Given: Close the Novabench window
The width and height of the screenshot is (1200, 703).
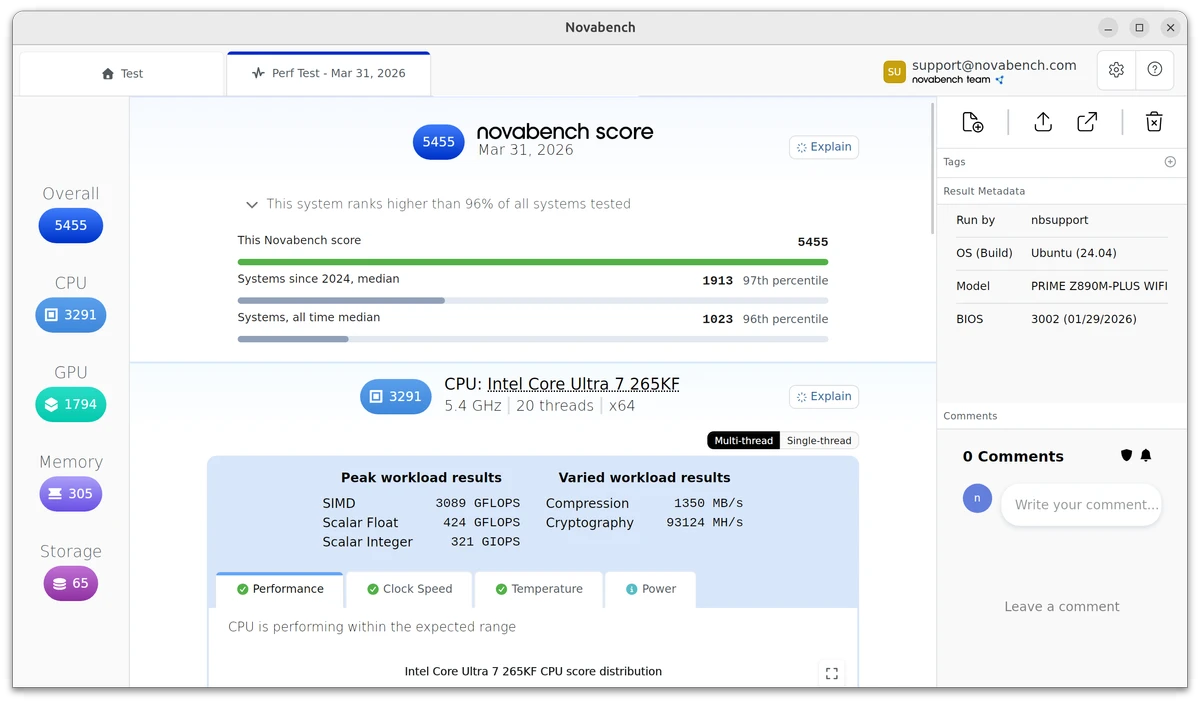Looking at the screenshot, I should 1170,28.
